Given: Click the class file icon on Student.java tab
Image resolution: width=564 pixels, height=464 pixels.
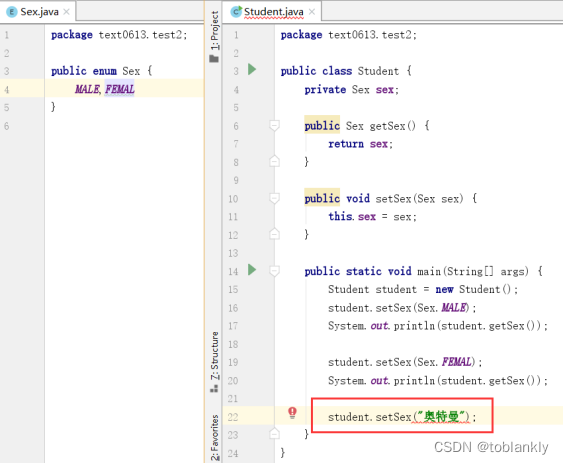Looking at the screenshot, I should pos(236,12).
